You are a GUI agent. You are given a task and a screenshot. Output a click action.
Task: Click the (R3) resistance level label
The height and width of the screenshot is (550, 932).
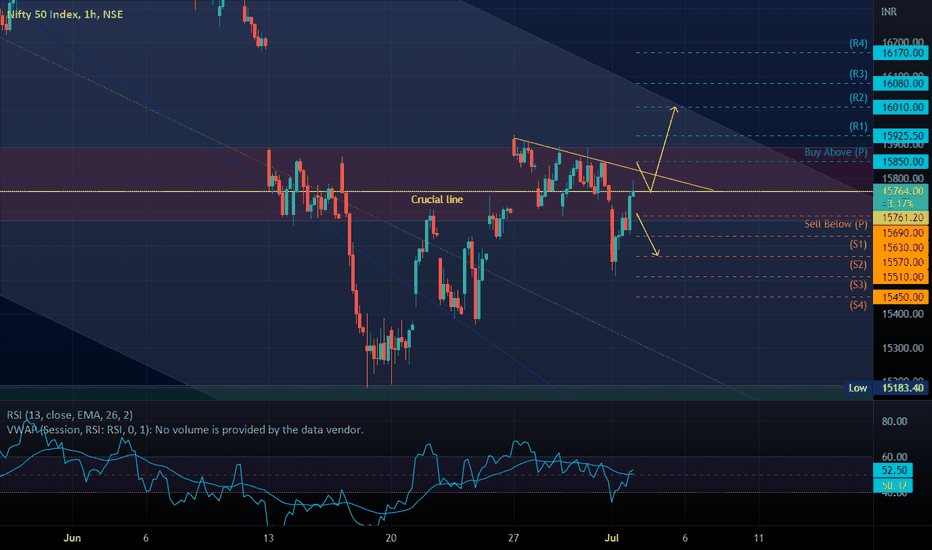858,74
